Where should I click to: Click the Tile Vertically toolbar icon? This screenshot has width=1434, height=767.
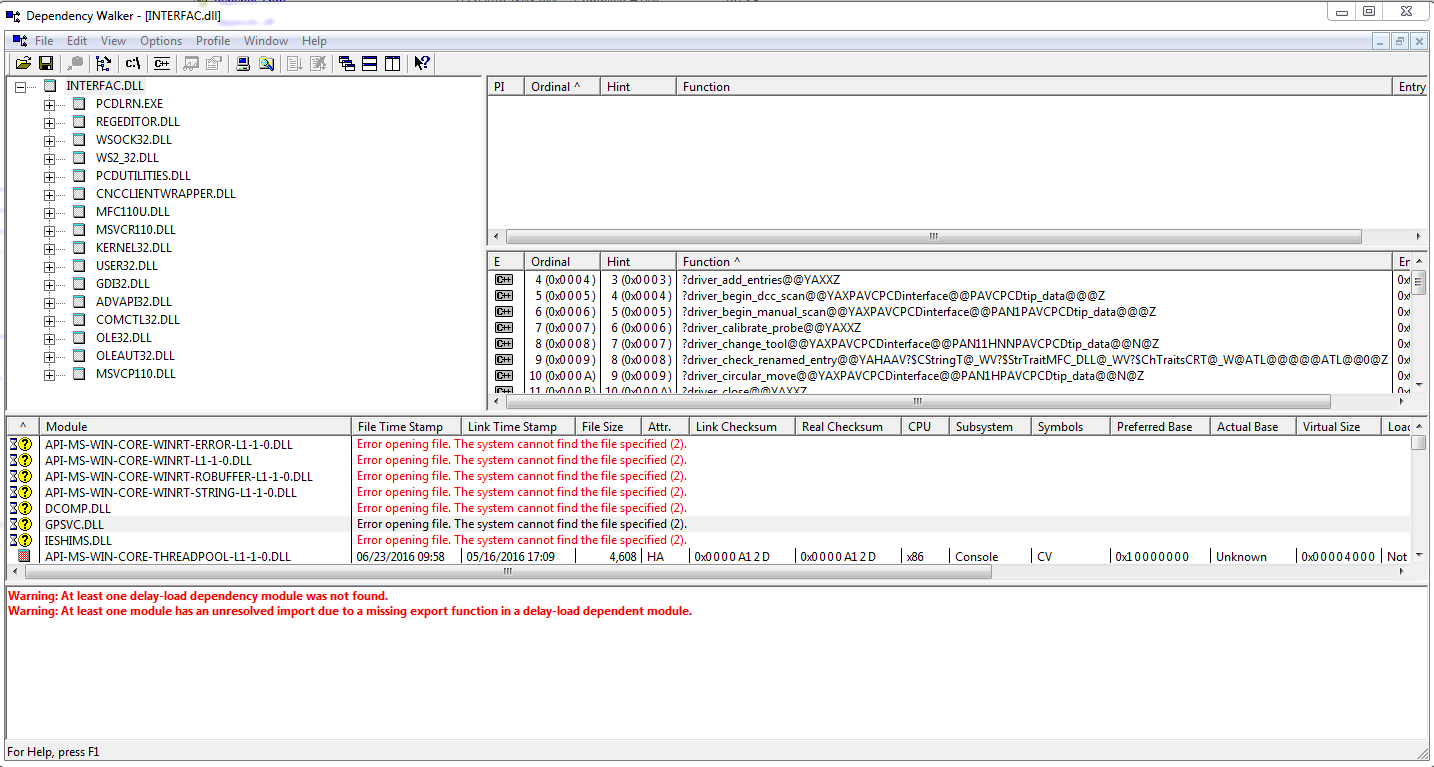[x=392, y=63]
